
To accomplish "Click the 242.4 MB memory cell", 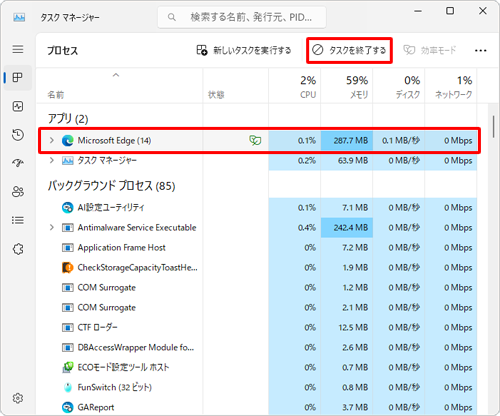I will coord(347,228).
